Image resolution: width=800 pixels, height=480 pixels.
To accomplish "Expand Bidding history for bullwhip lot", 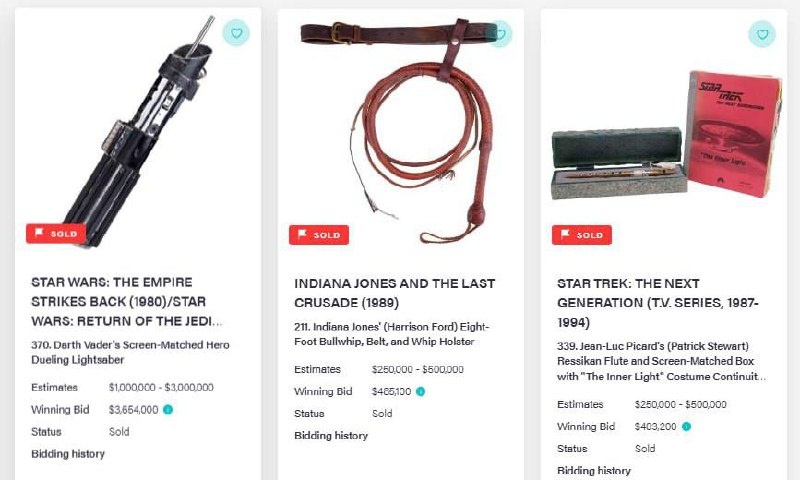I will 331,435.
